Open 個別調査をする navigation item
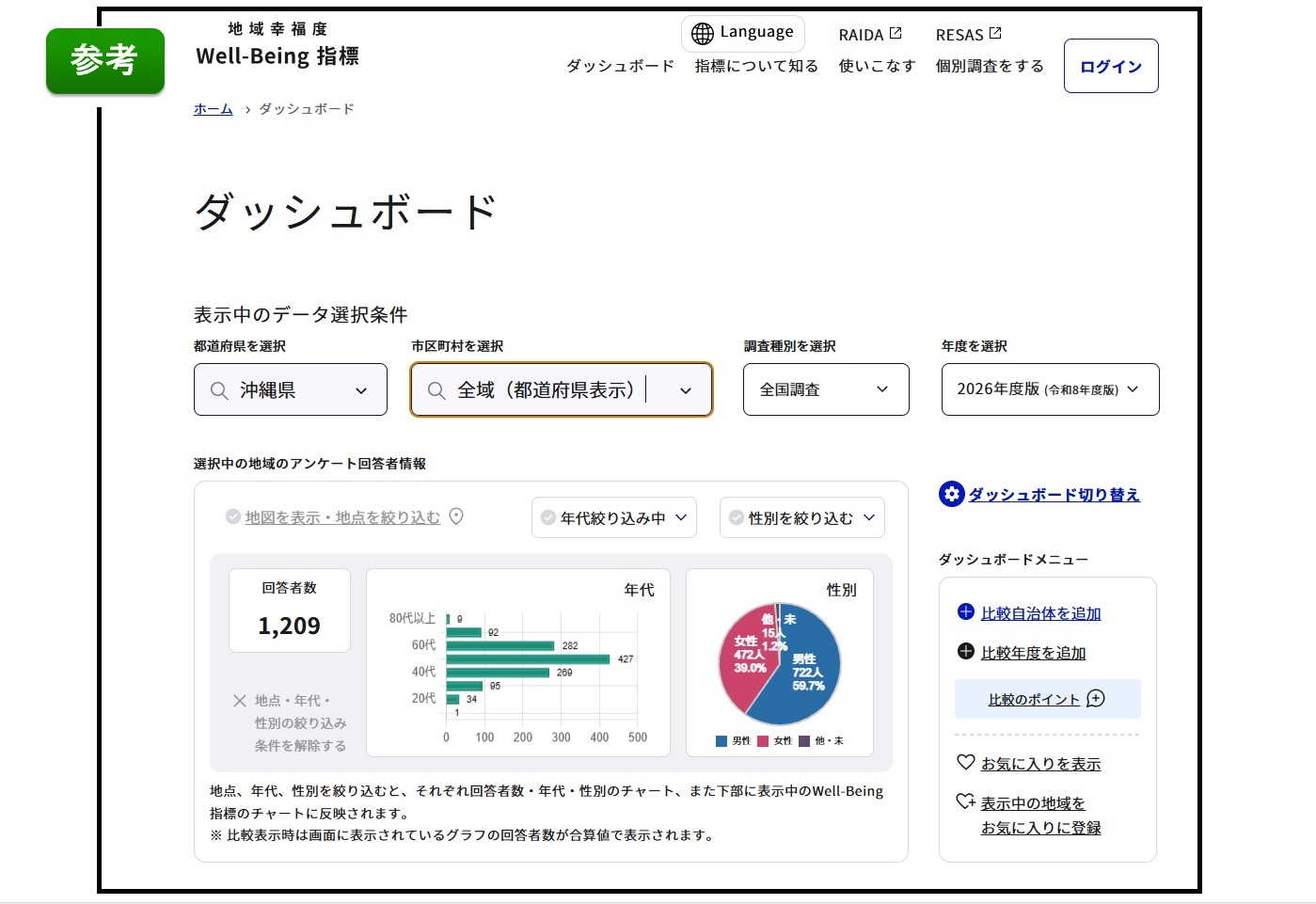 coord(990,66)
